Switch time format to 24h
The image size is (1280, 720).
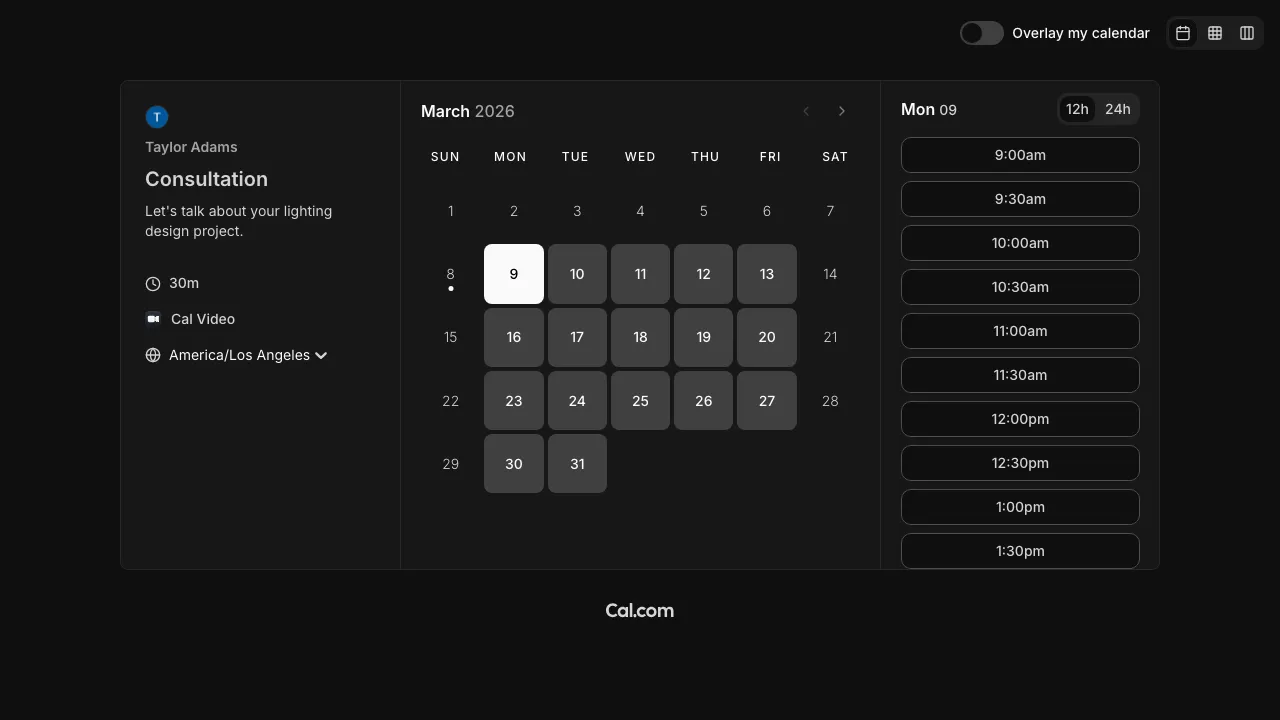pyautogui.click(x=1118, y=109)
